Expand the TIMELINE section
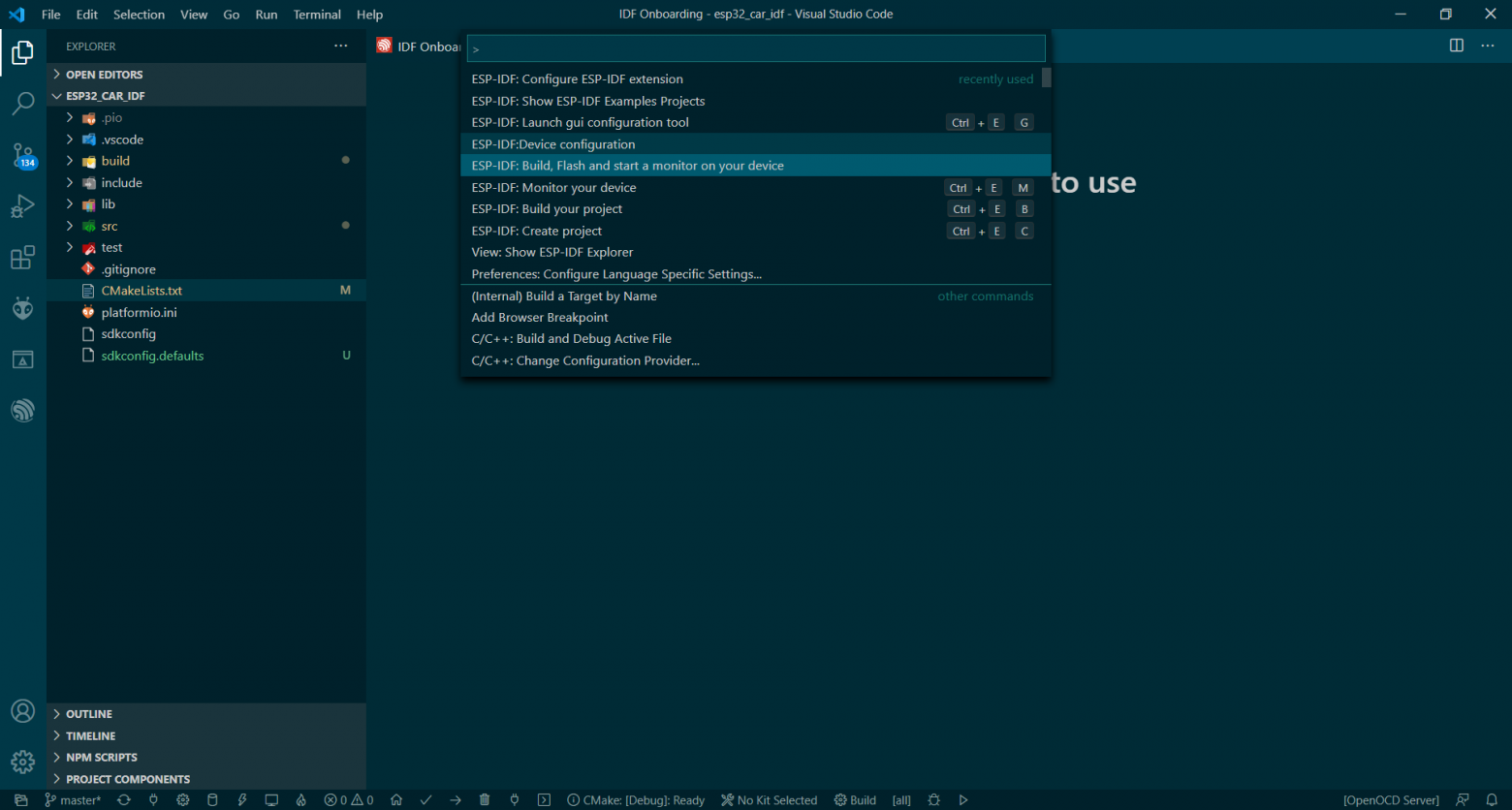This screenshot has height=810, width=1512. 206,736
